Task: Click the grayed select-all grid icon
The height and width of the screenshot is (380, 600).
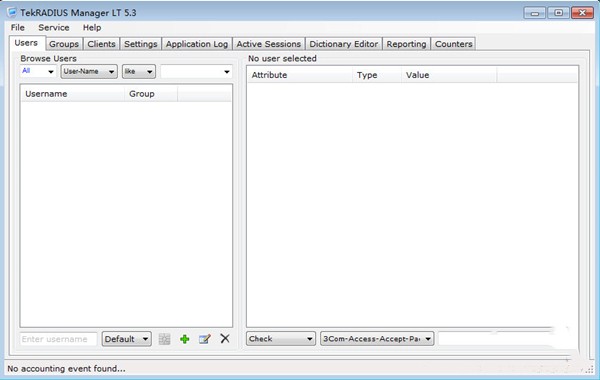Action: [x=165, y=339]
